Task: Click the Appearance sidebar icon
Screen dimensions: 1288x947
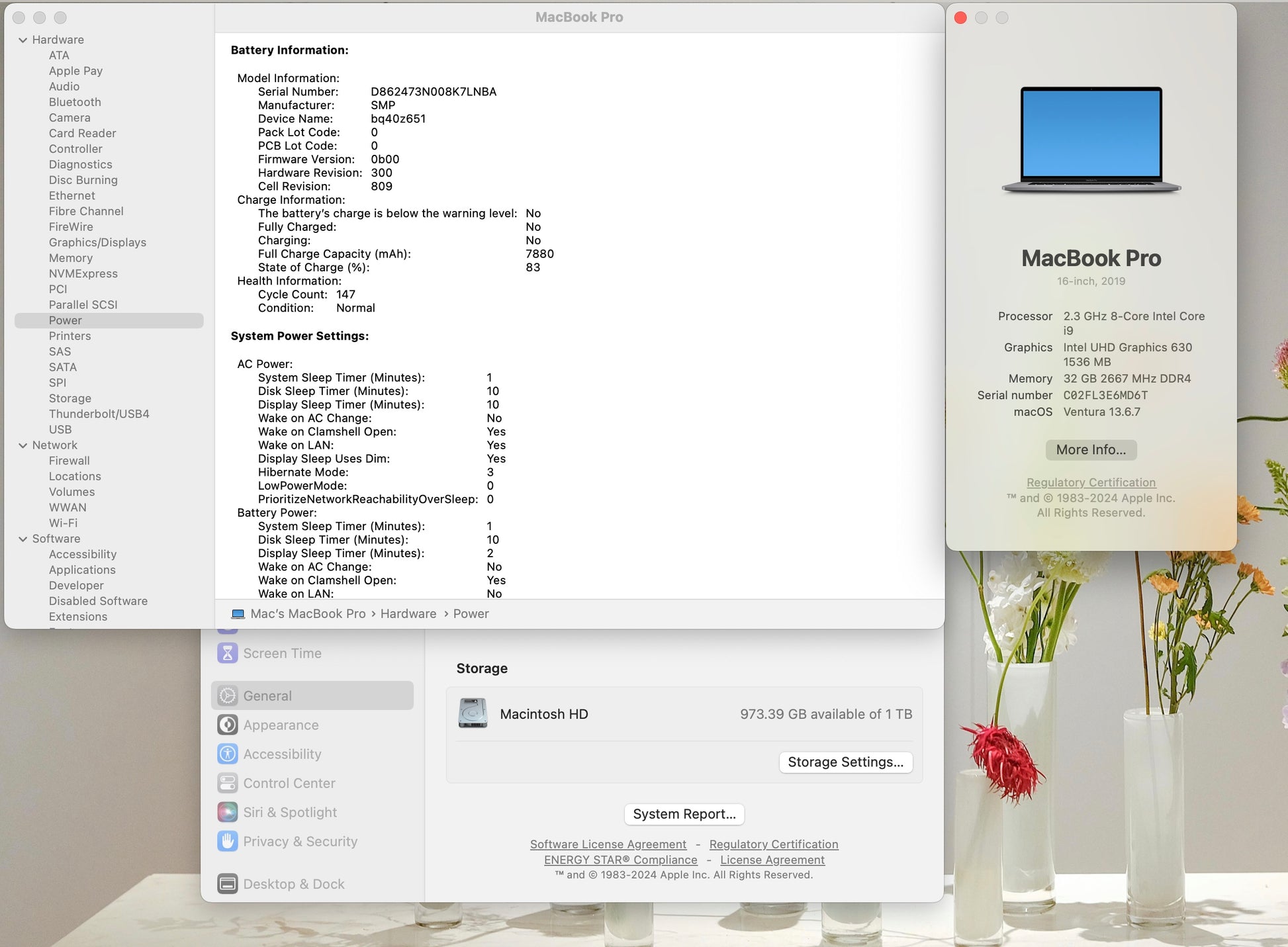Action: (227, 725)
